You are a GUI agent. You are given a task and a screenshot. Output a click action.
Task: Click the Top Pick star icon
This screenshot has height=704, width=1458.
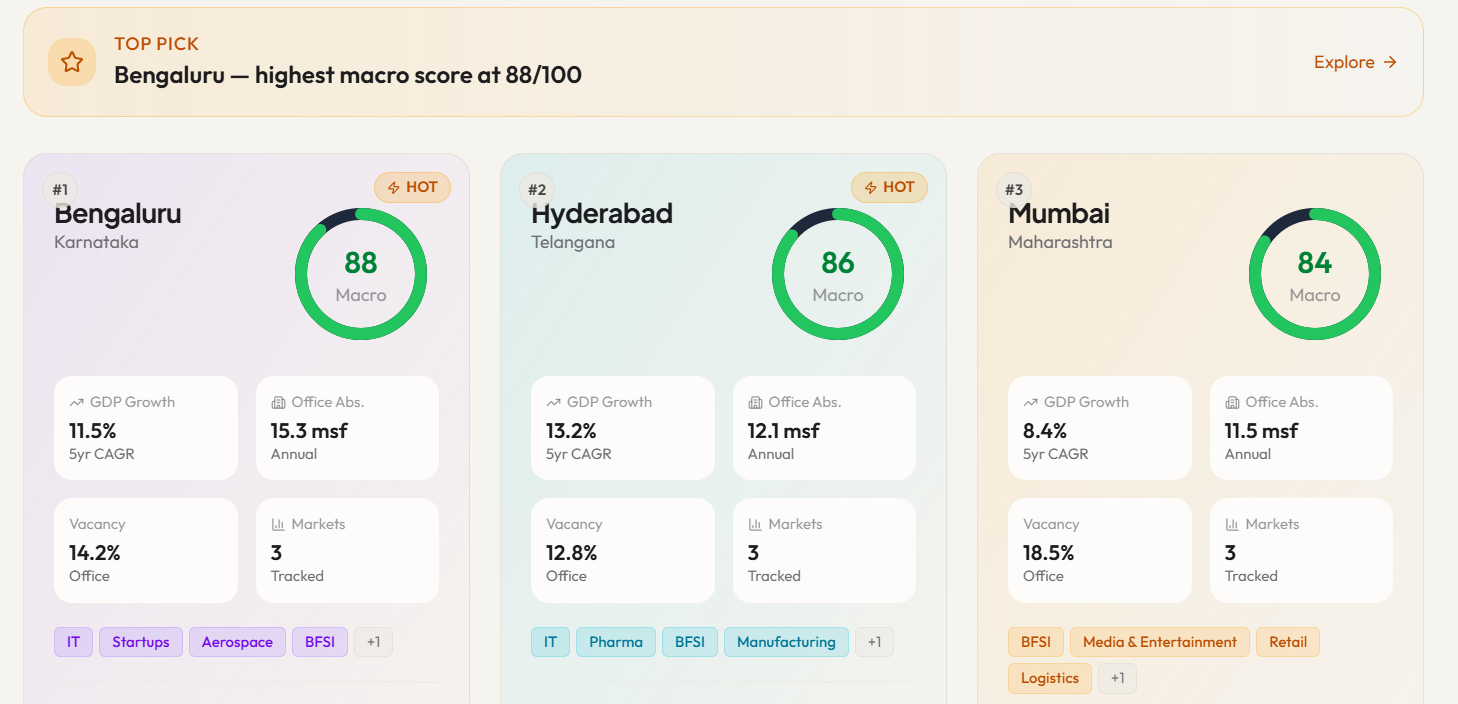[x=72, y=62]
